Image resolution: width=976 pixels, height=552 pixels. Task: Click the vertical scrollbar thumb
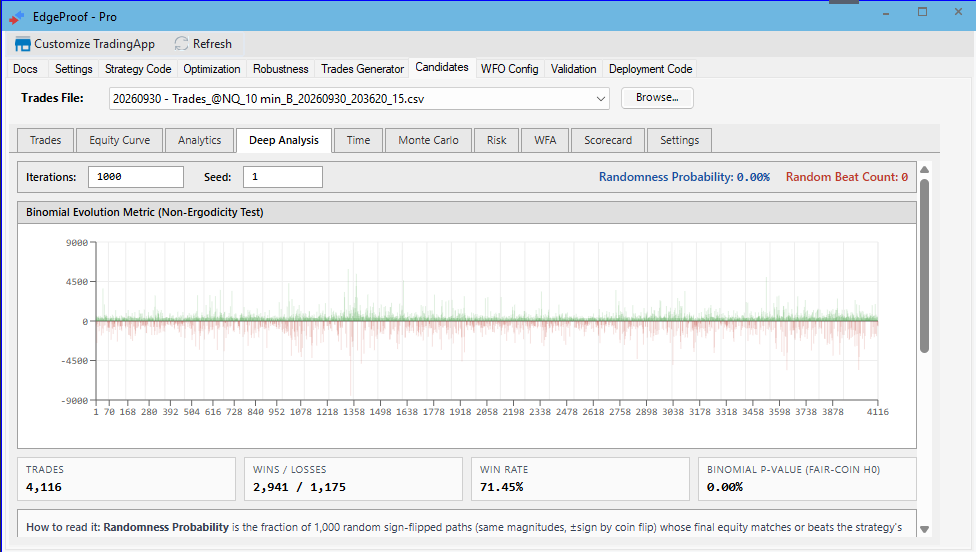coord(924,266)
